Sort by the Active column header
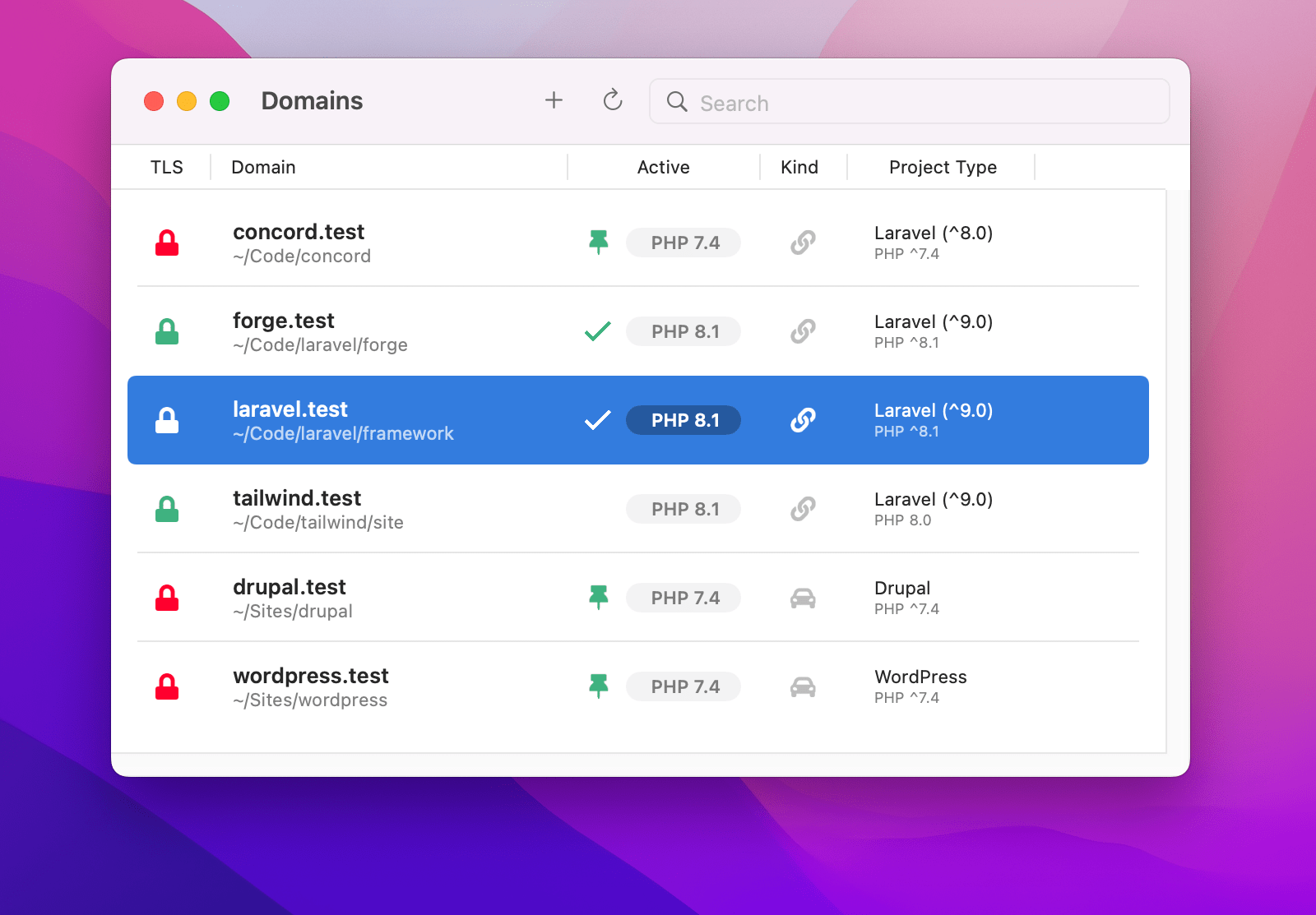Viewport: 1316px width, 915px height. point(664,167)
